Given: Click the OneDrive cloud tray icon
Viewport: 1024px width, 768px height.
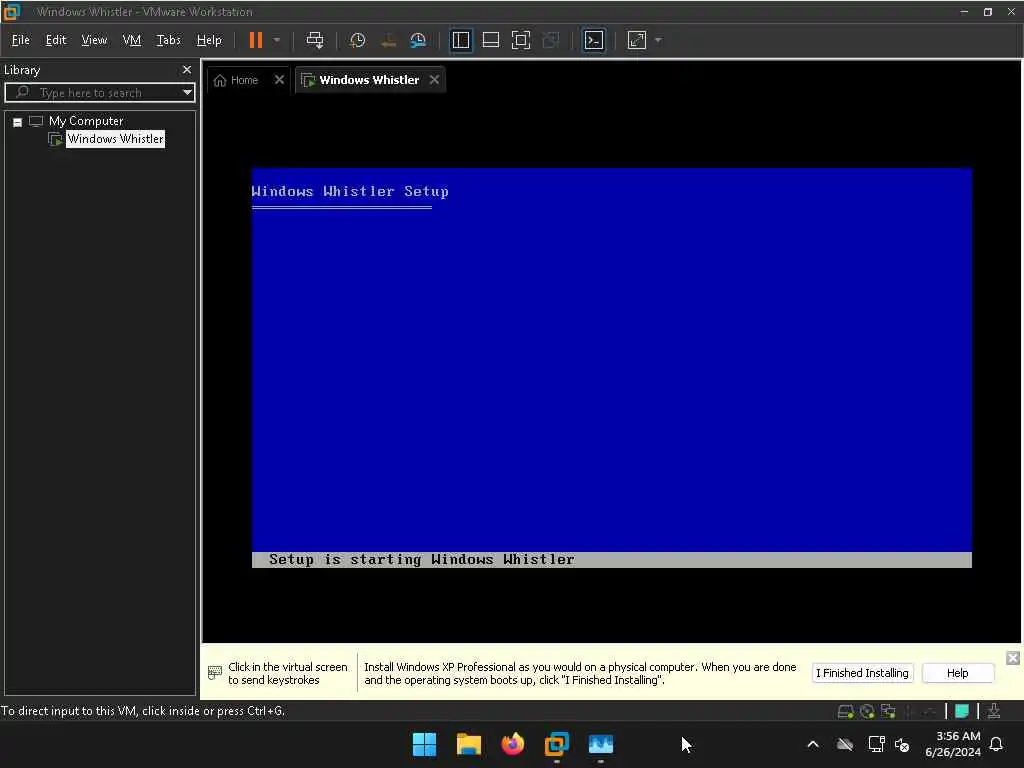Looking at the screenshot, I should point(845,744).
